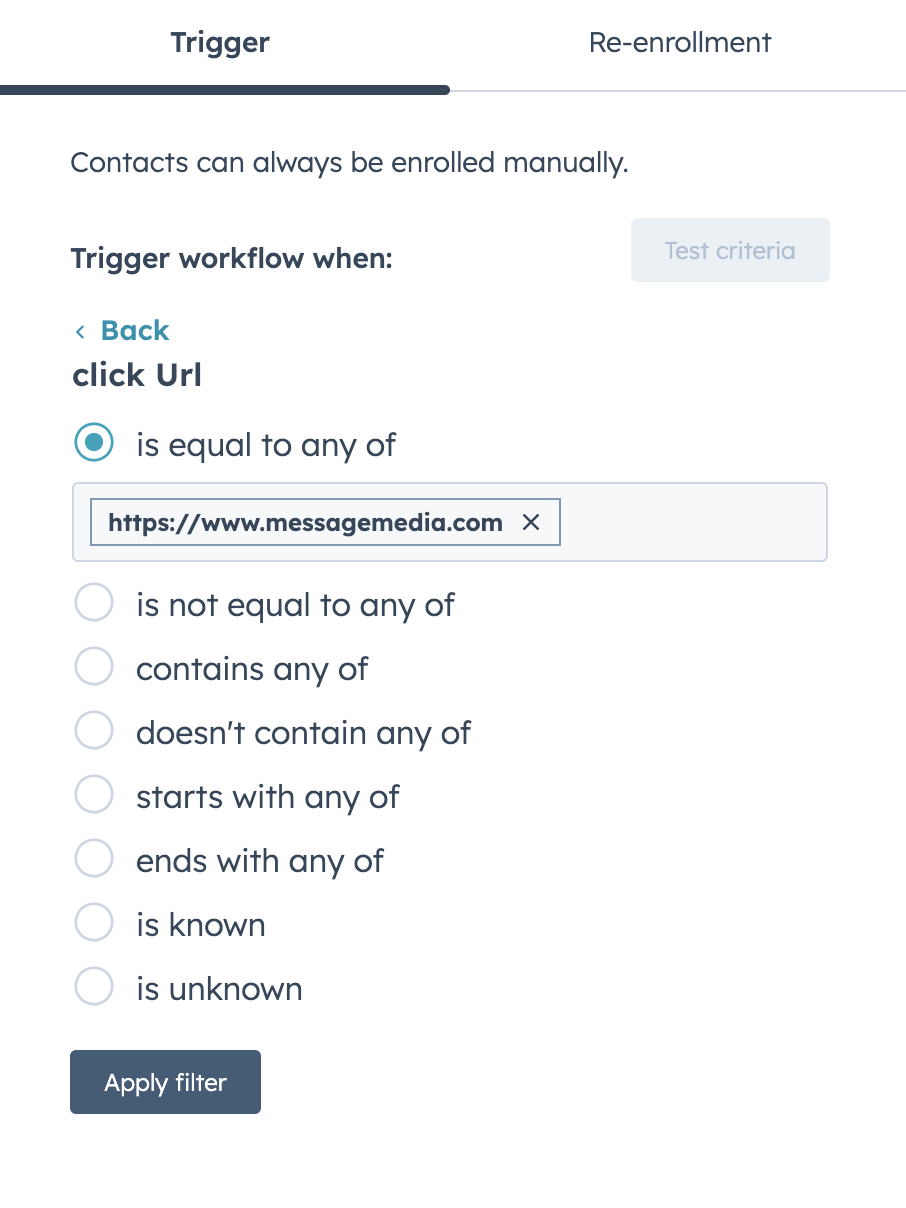The image size is (906, 1208).
Task: Select "is not equal to any of"
Action: [94, 603]
